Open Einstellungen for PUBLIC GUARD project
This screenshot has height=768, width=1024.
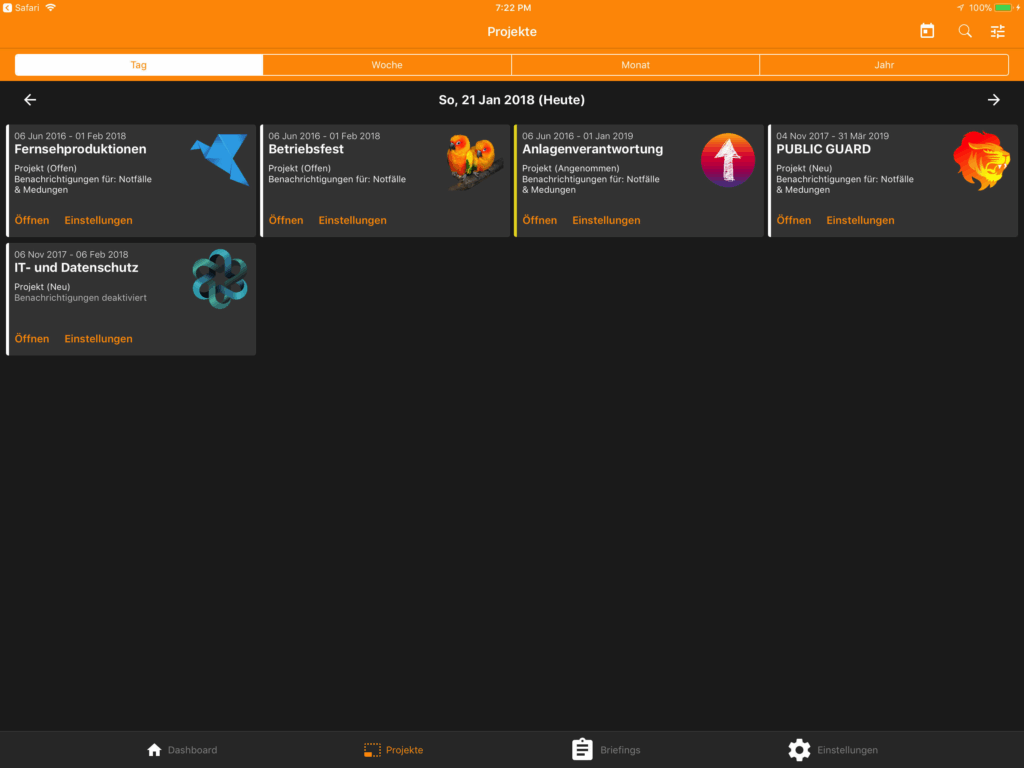tap(860, 220)
